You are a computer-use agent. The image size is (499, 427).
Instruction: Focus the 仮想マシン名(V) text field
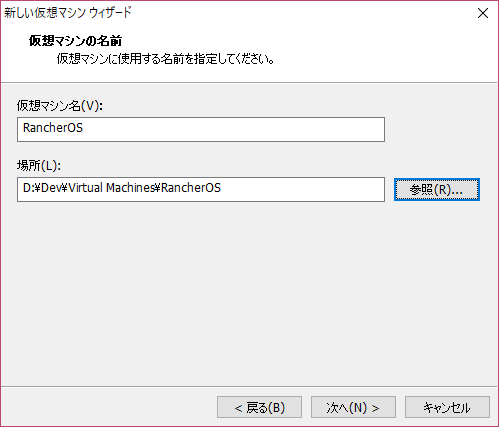pos(201,129)
